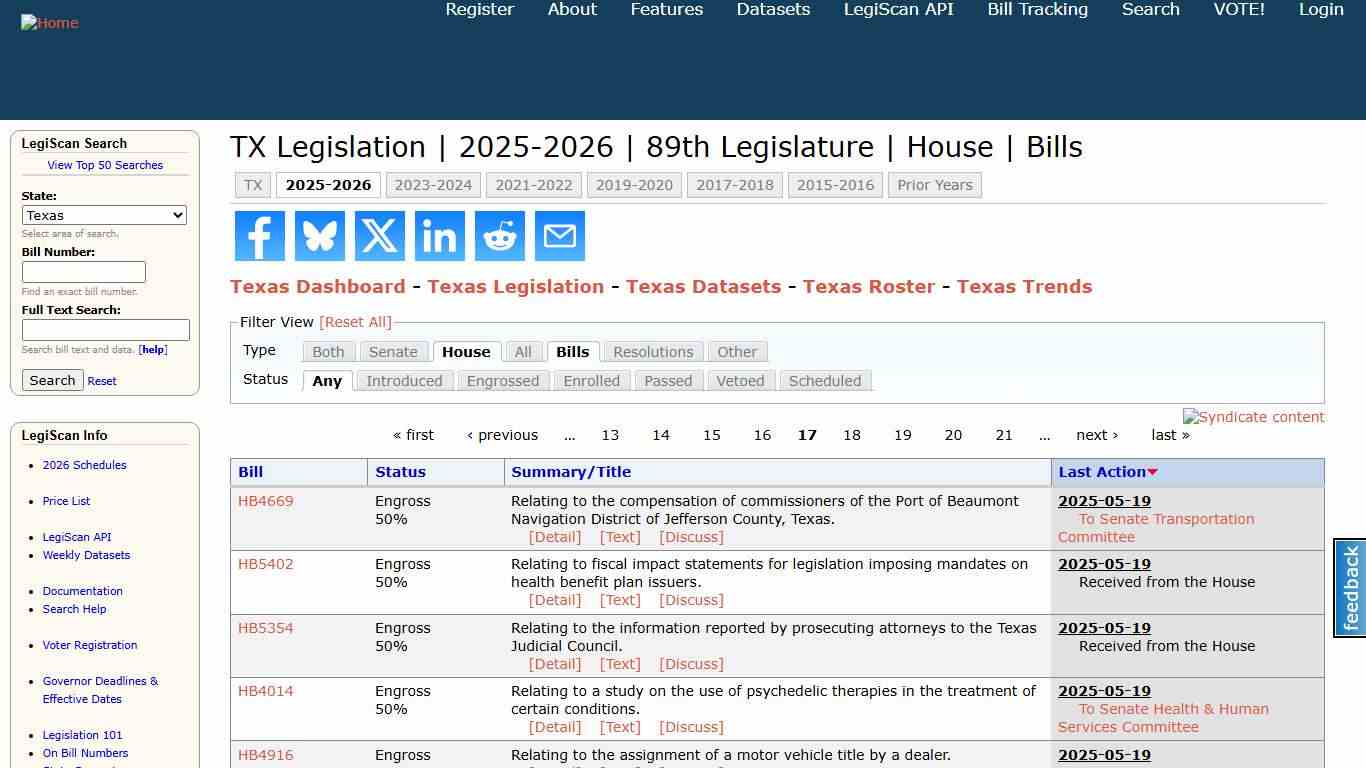Open bill HB4669 details
This screenshot has width=1366, height=768.
click(264, 501)
